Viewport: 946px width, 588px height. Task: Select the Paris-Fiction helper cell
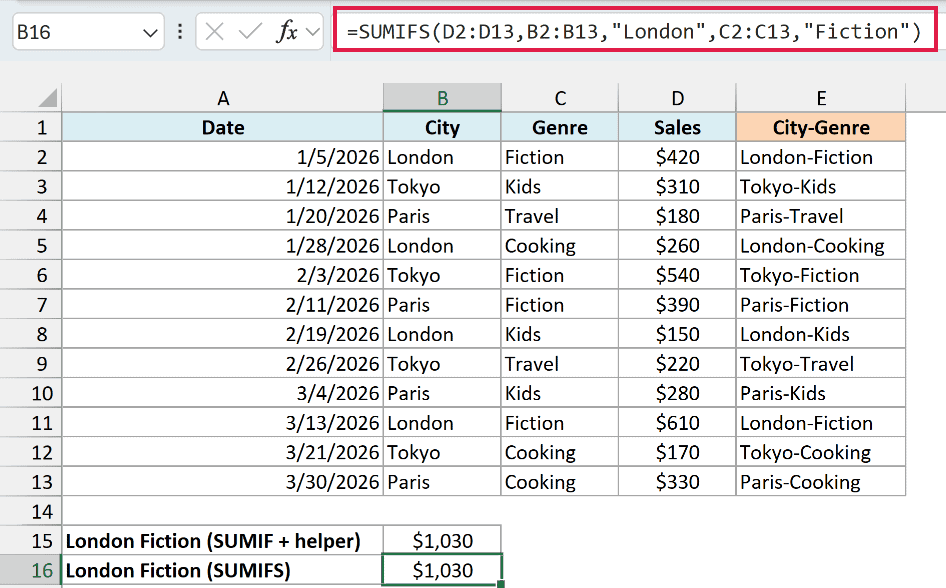coord(821,305)
